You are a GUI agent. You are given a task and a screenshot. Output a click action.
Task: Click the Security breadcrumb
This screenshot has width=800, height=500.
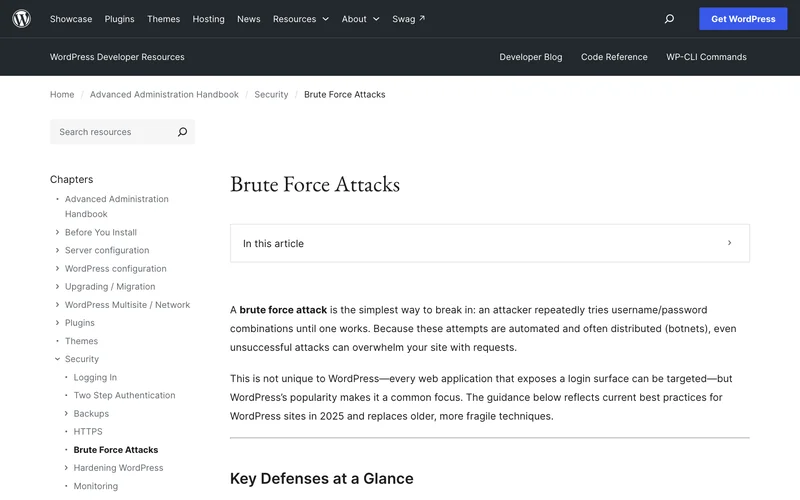click(271, 94)
